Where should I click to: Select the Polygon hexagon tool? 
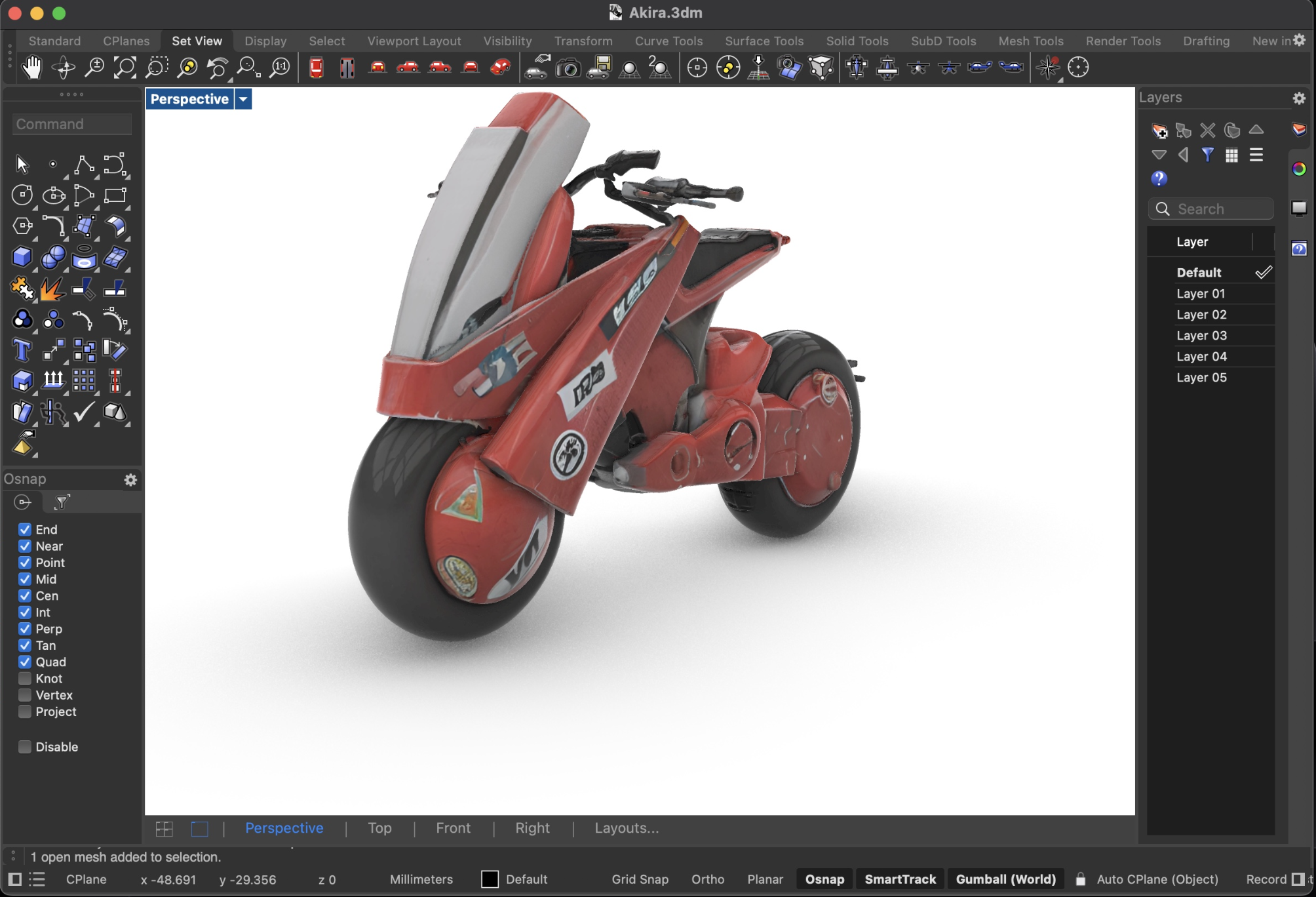[22, 226]
